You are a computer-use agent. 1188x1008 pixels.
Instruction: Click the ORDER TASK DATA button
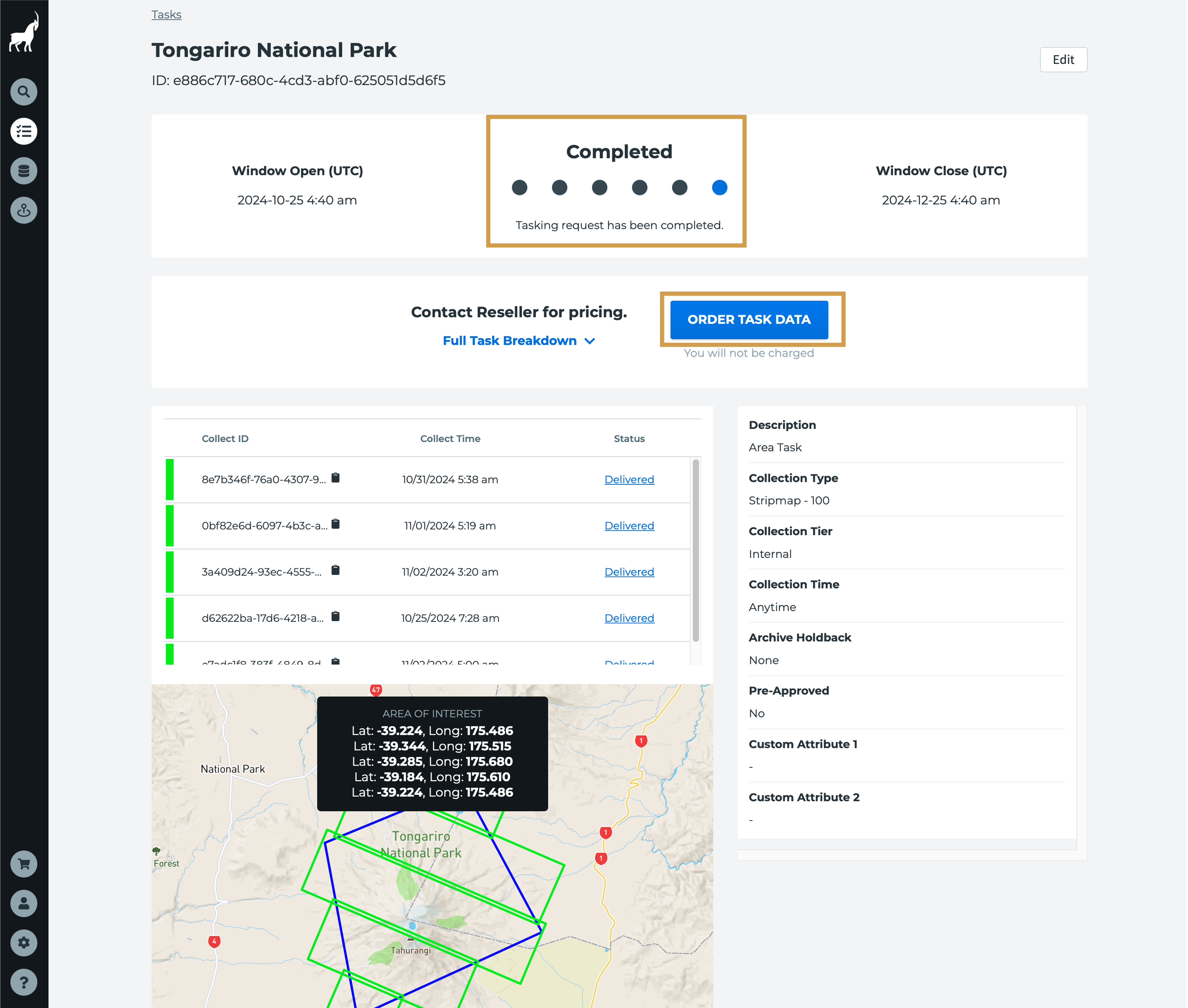coord(750,319)
